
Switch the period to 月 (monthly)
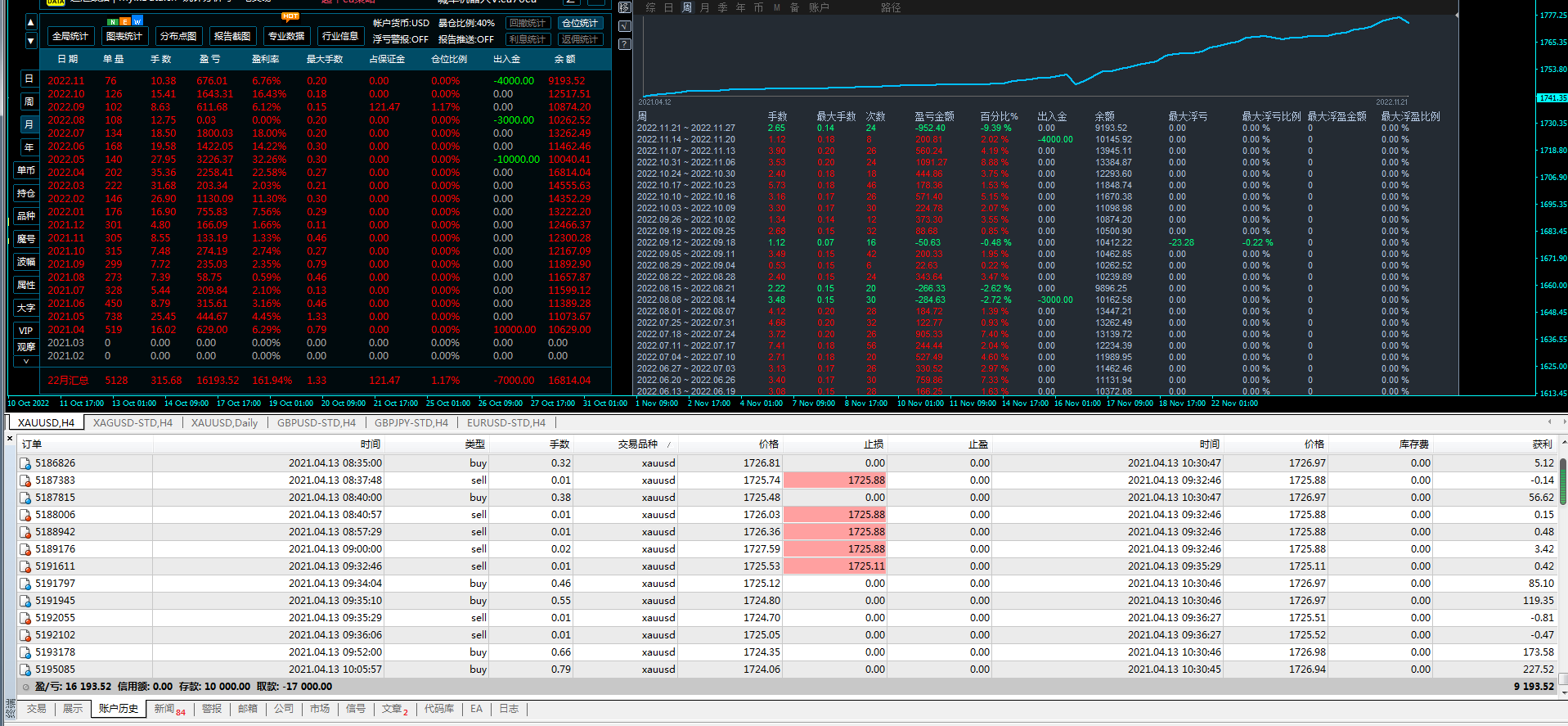tap(29, 124)
